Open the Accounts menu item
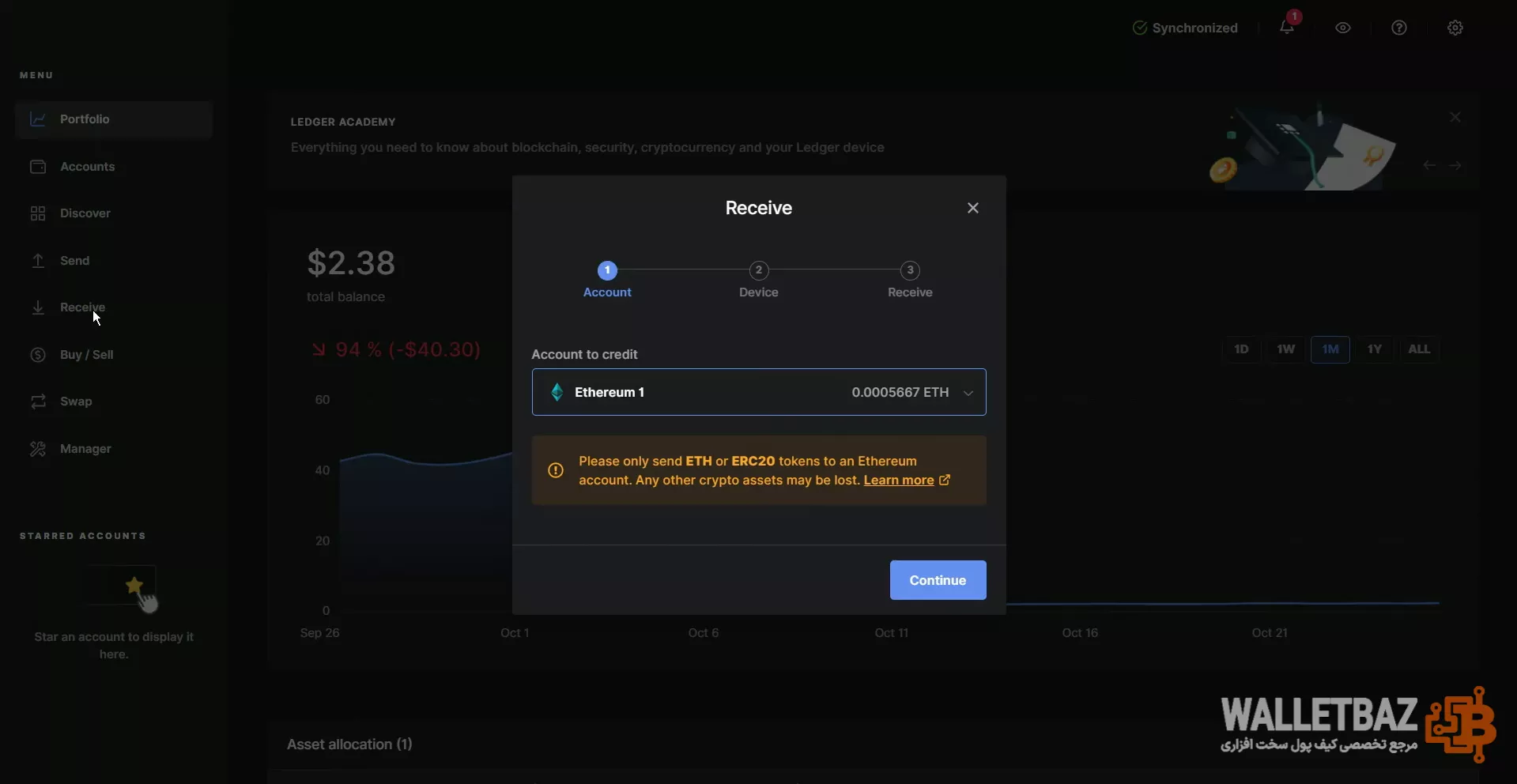This screenshot has width=1517, height=784. 114,167
